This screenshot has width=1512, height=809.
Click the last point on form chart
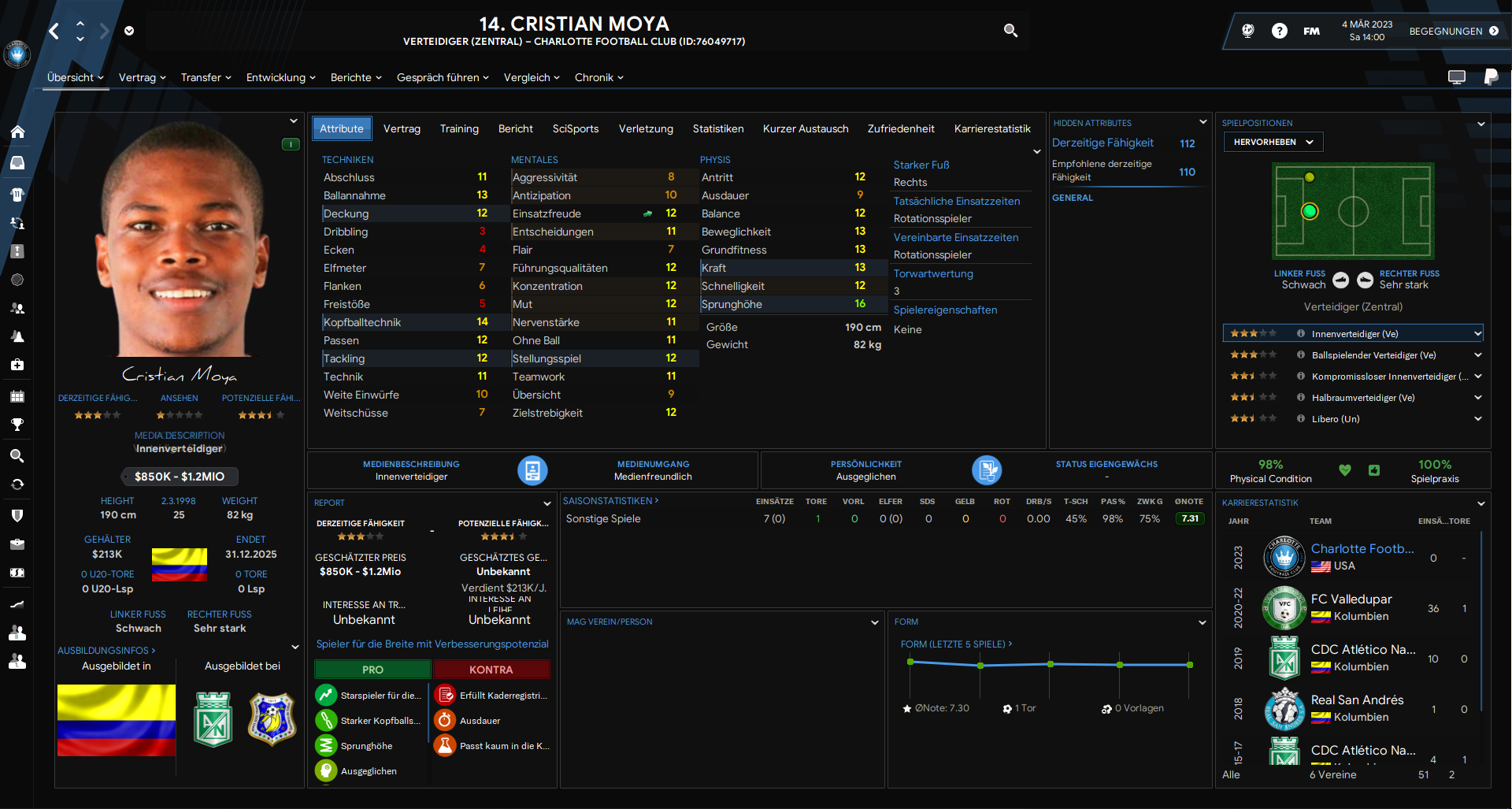(1189, 665)
